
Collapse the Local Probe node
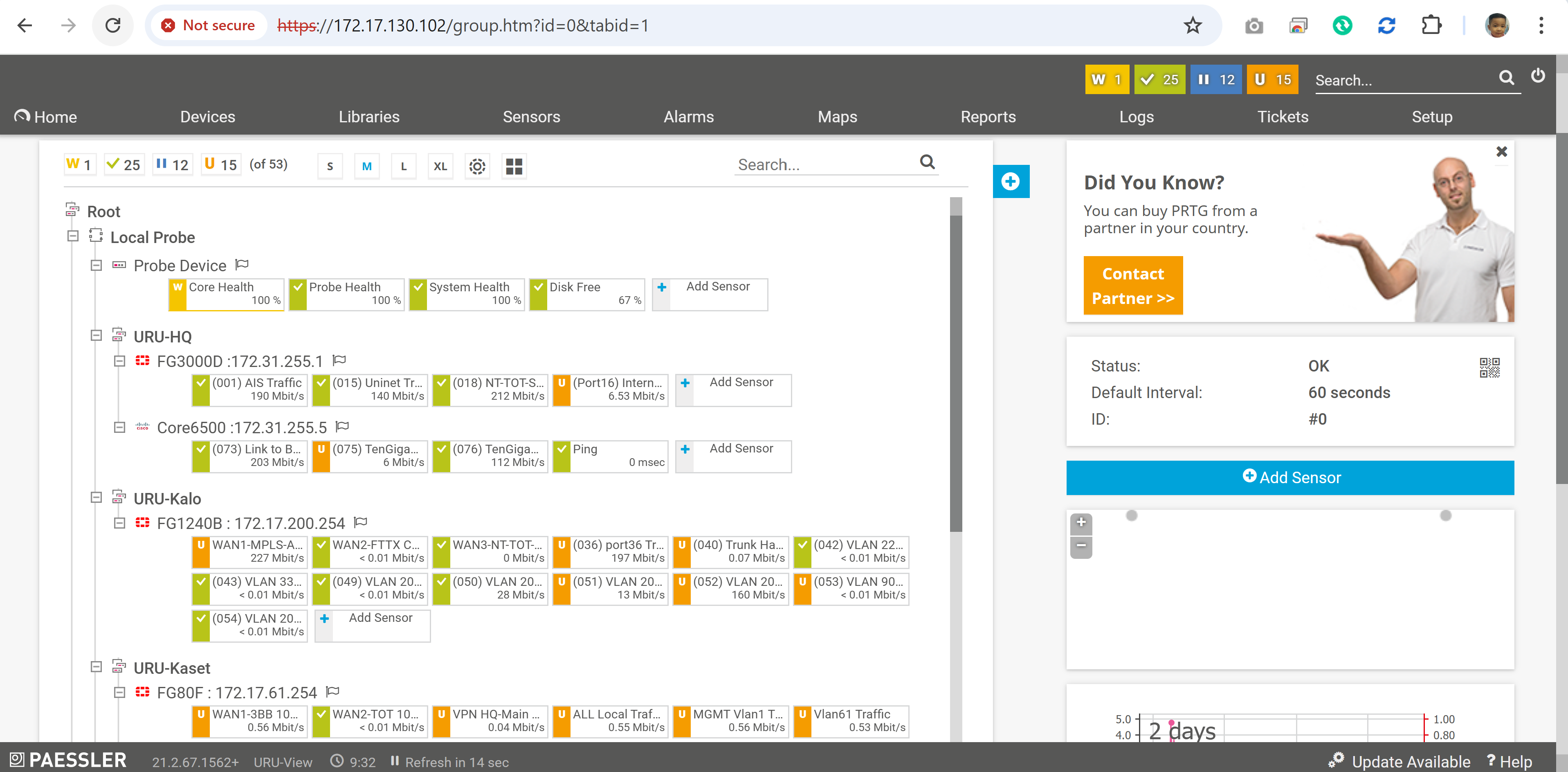73,236
